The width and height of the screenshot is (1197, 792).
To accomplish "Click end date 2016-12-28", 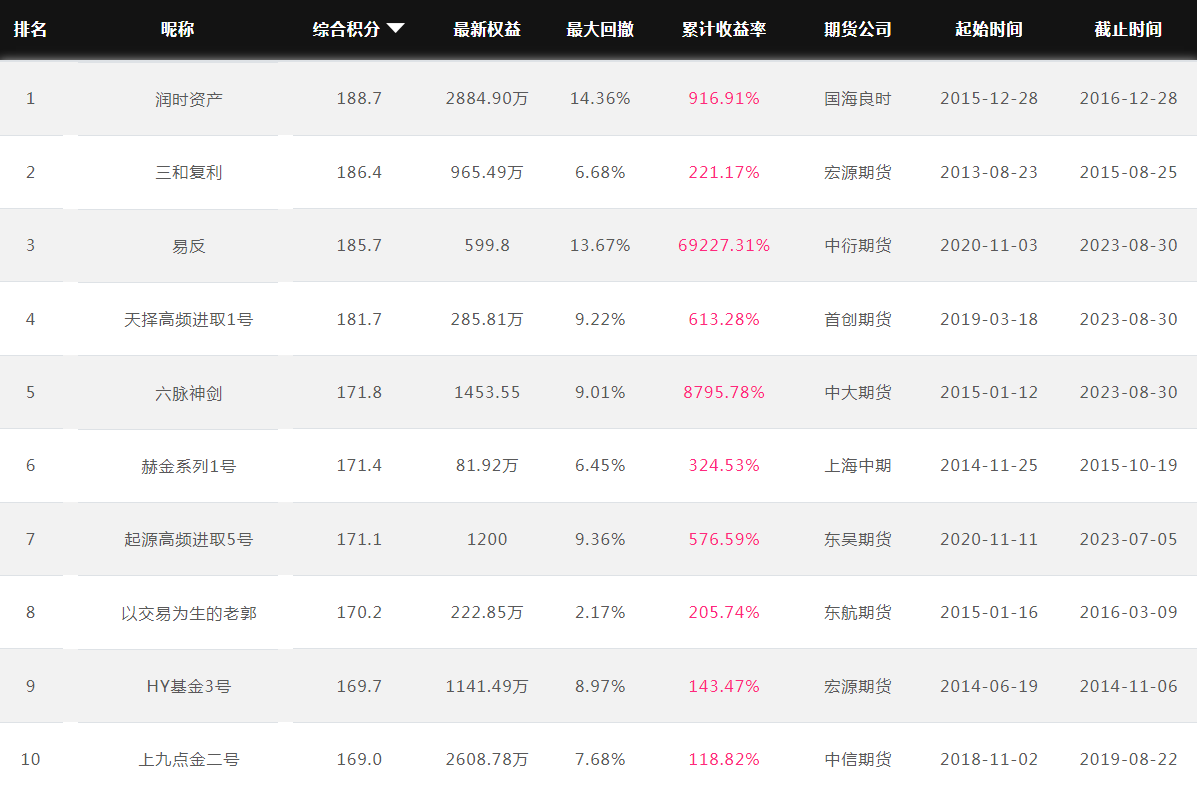I will [1128, 99].
